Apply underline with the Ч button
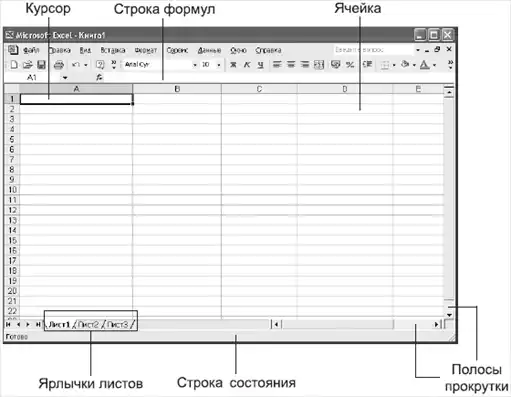The image size is (511, 397). pyautogui.click(x=261, y=65)
